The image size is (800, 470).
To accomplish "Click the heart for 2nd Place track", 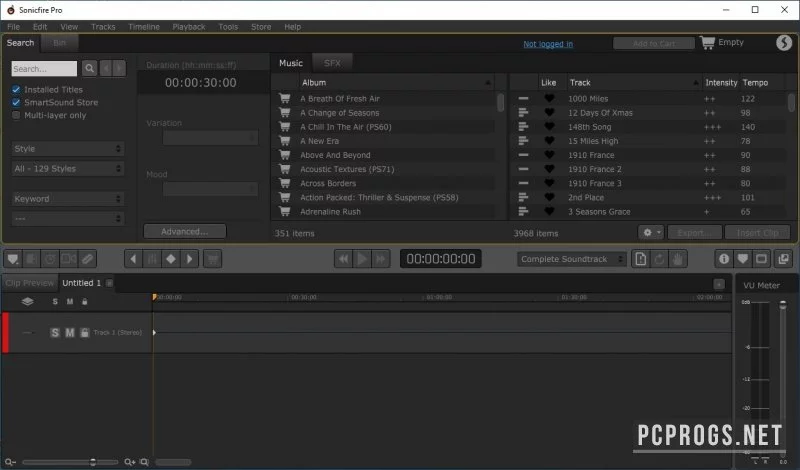I will pos(549,197).
